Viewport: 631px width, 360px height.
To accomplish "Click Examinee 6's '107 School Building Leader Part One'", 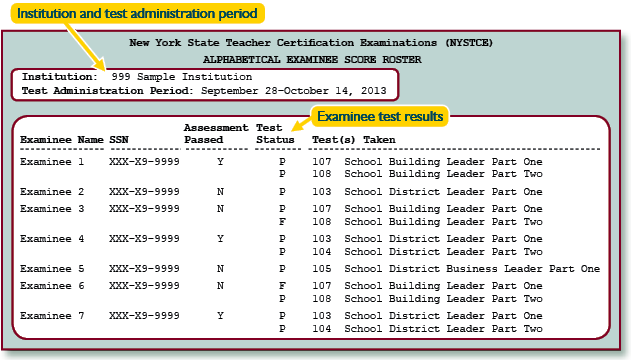I will coord(427,286).
